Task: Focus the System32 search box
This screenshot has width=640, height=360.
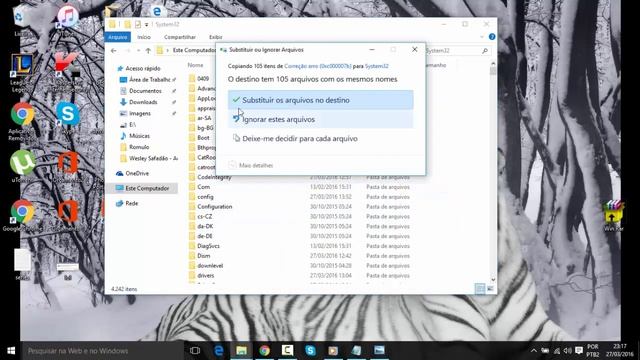Action: click(456, 51)
